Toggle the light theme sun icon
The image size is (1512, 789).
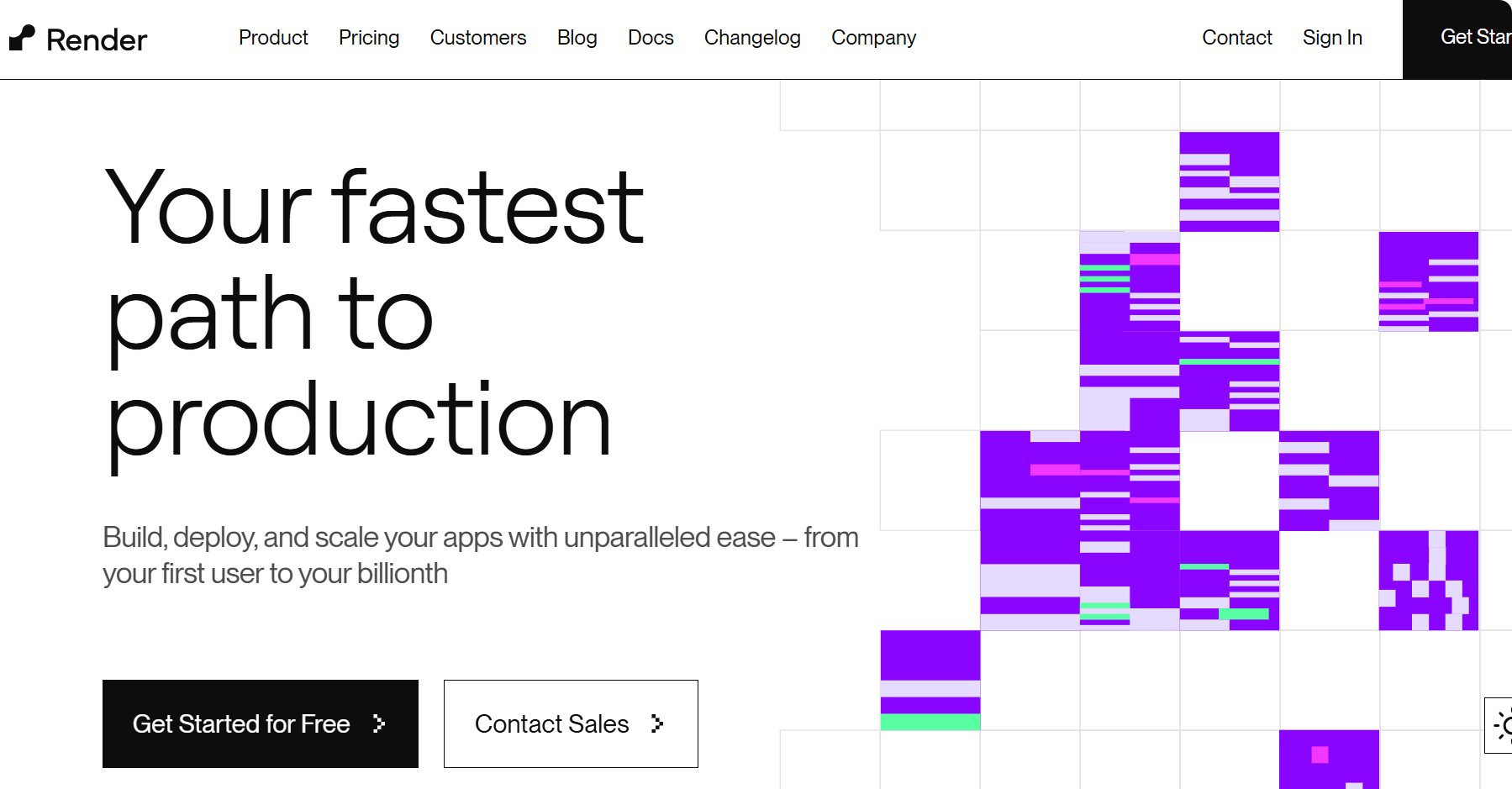tap(1502, 725)
